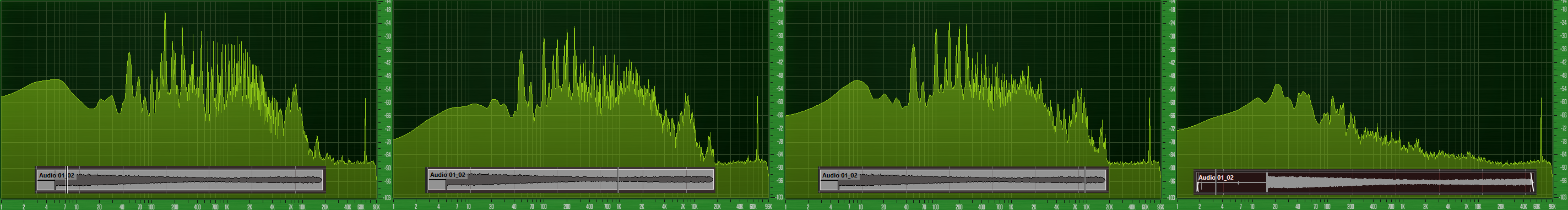Select the Audio 01_02 clip in second analyzer

click(571, 180)
